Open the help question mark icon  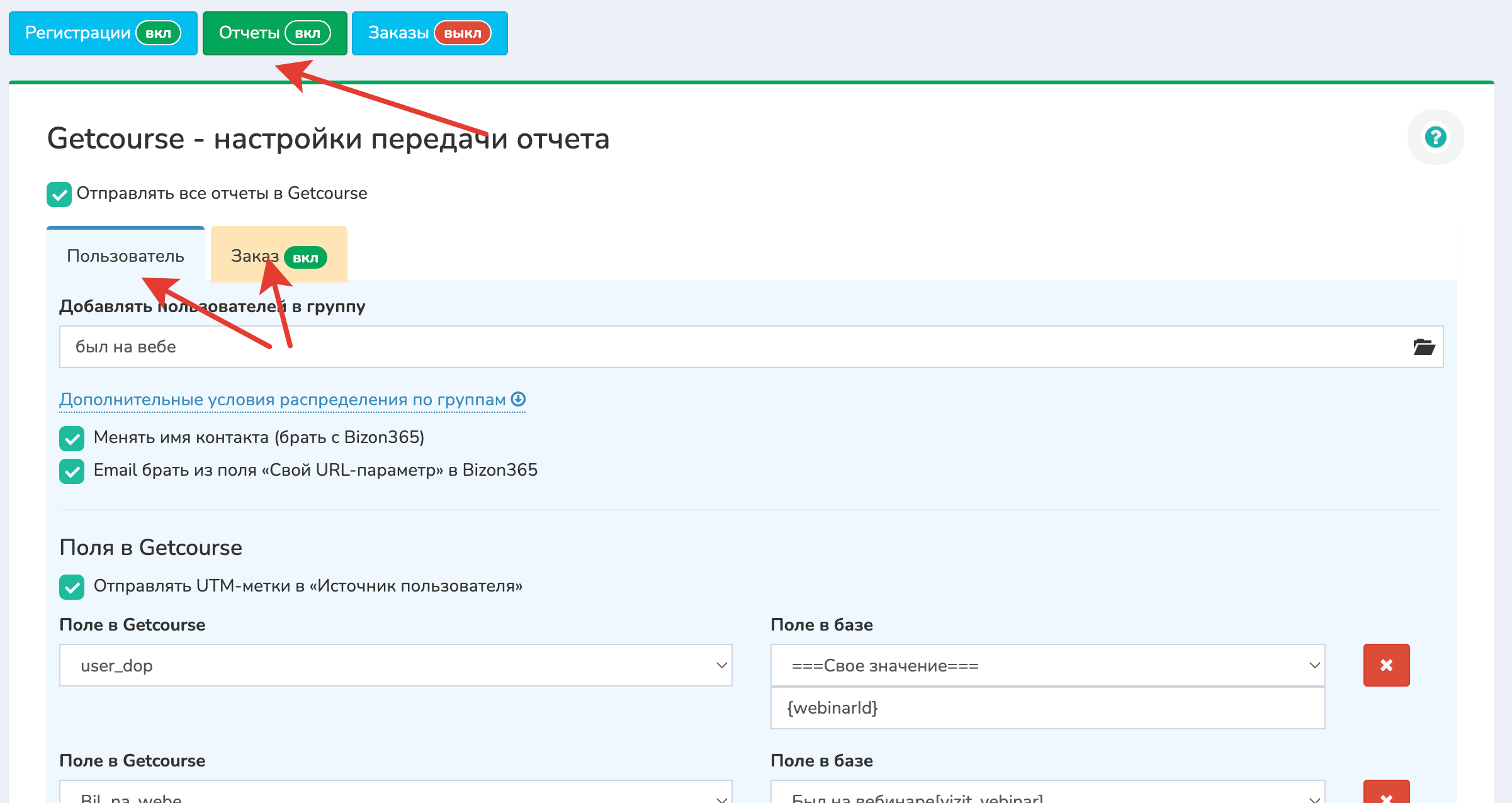[1435, 137]
